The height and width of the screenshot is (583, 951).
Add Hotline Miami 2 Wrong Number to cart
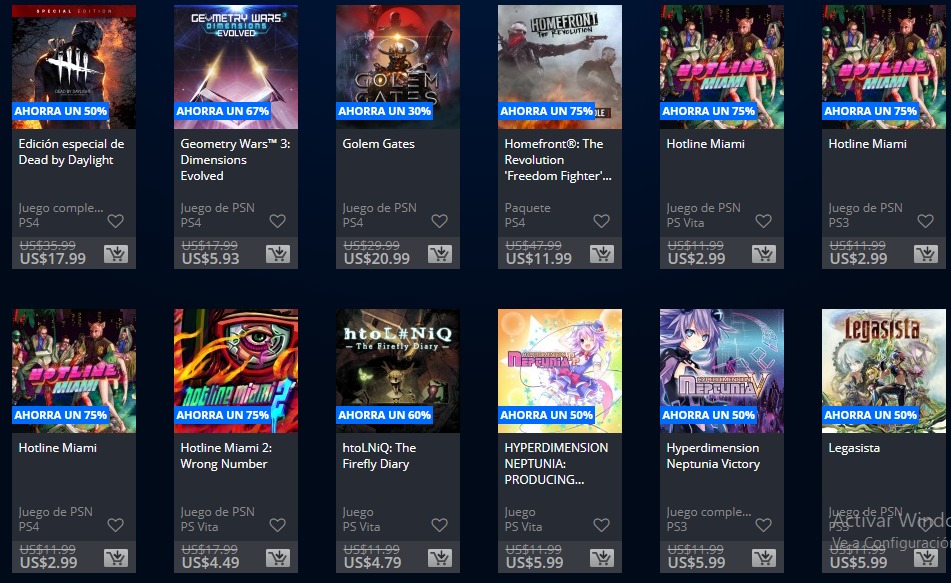coord(278,558)
